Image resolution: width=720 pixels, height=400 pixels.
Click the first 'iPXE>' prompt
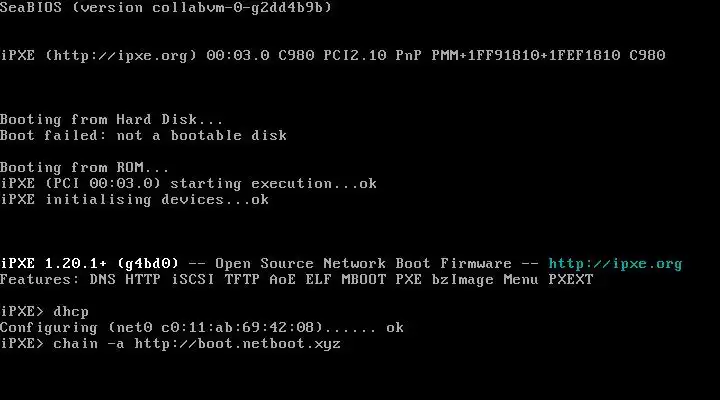(22, 312)
